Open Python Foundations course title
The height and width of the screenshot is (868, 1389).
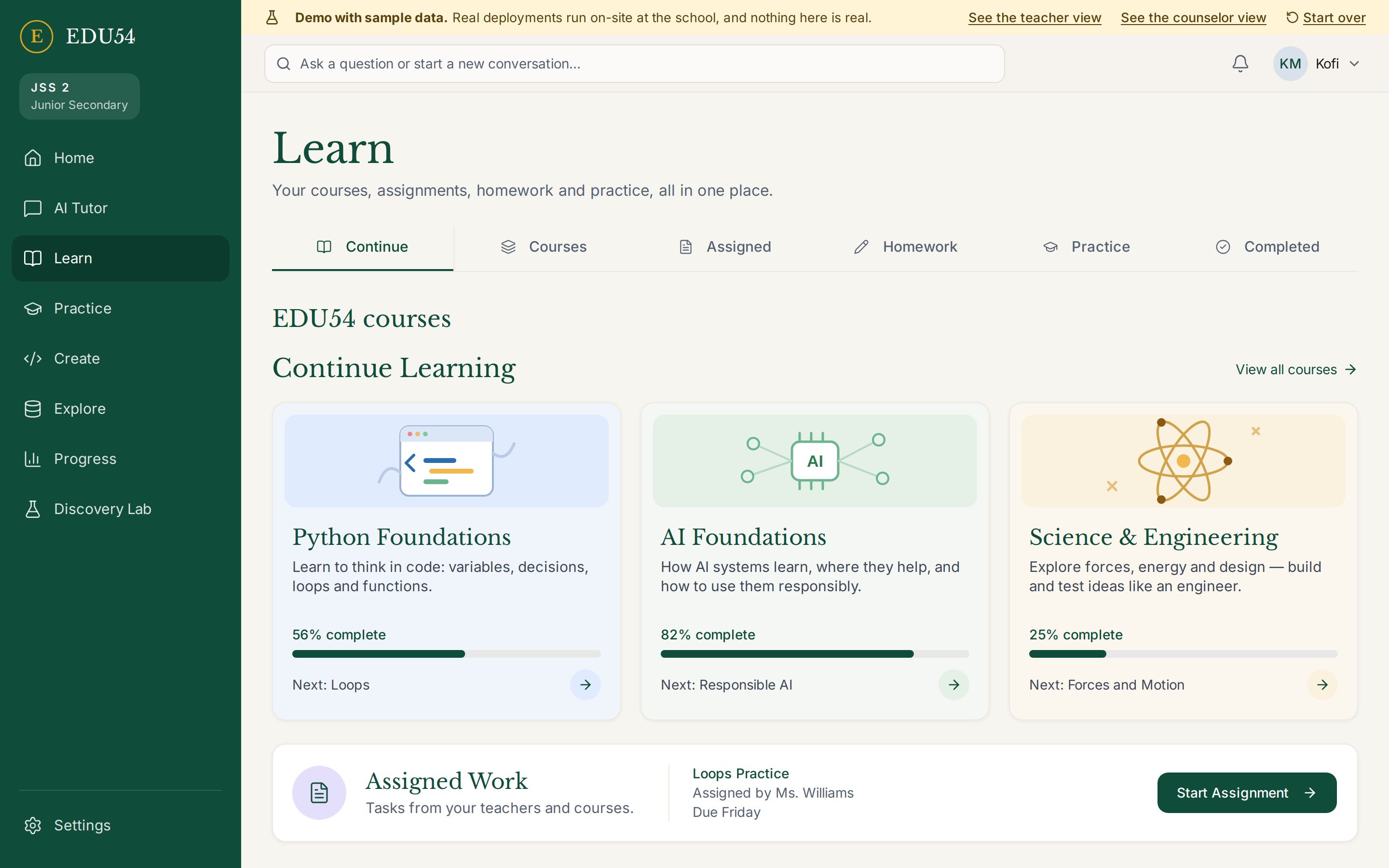coord(401,537)
